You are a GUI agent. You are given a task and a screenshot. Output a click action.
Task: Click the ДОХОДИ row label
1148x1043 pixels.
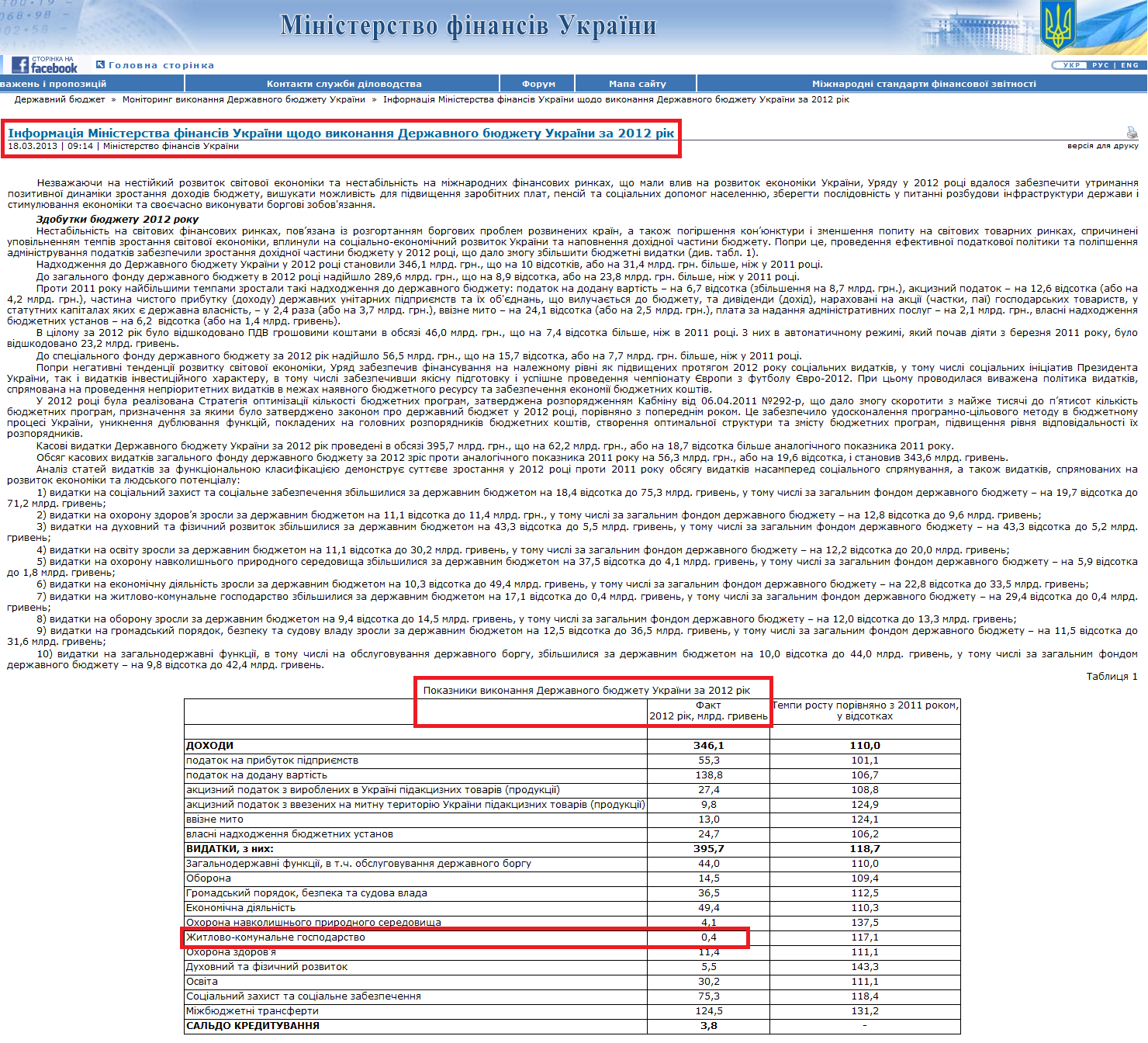point(209,745)
